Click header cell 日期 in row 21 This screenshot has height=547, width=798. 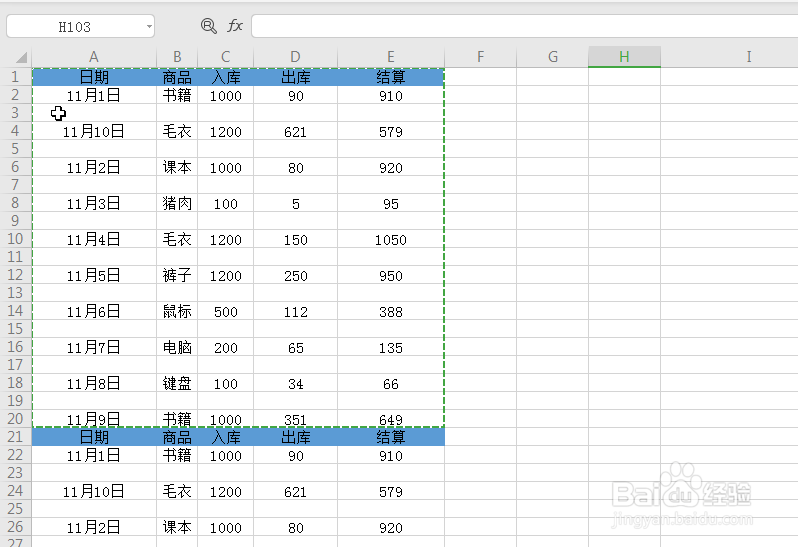pos(94,437)
